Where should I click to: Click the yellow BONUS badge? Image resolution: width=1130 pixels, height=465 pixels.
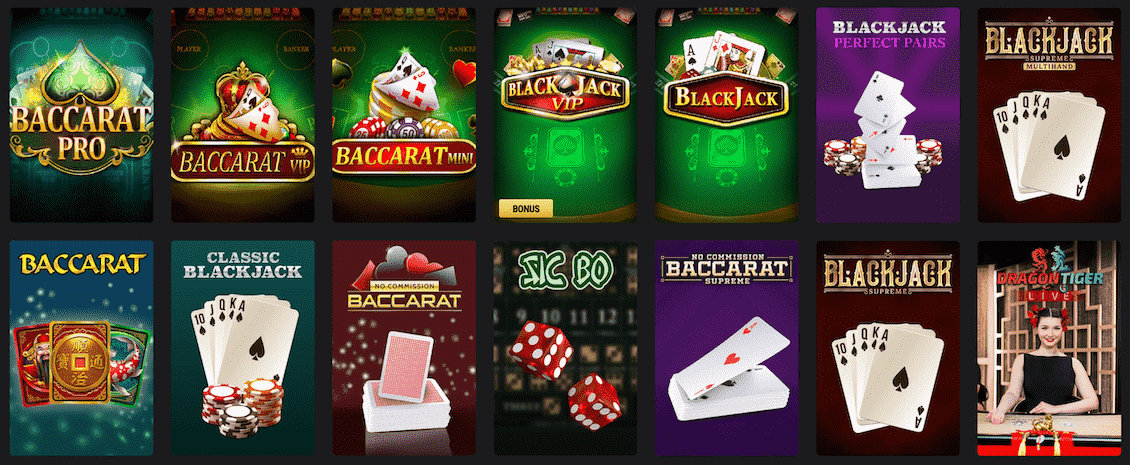pyautogui.click(x=525, y=208)
